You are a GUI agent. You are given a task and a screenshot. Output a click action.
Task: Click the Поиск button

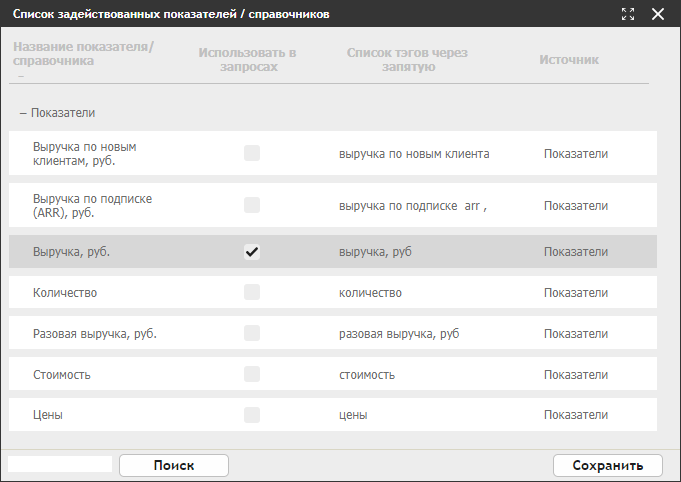click(174, 465)
